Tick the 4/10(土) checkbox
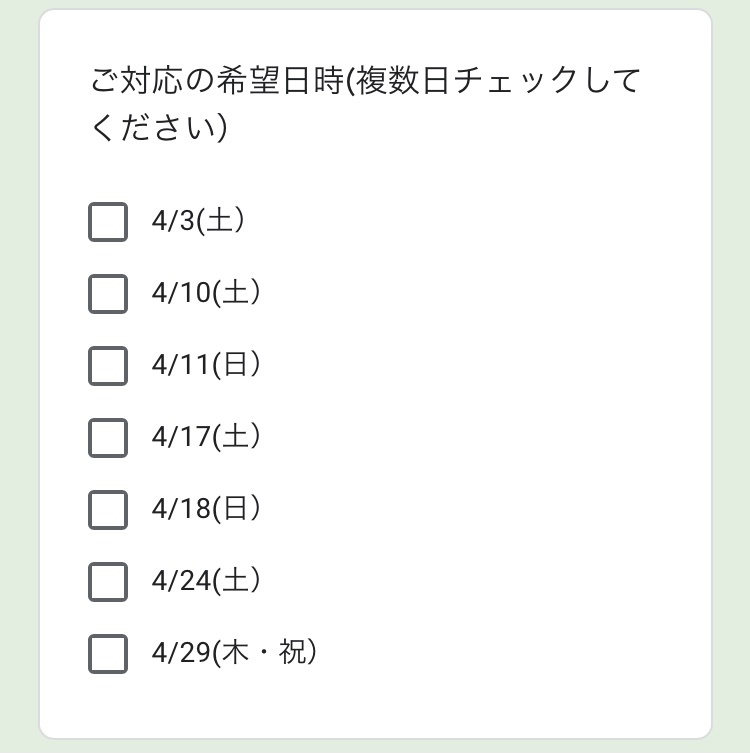Image resolution: width=750 pixels, height=753 pixels. tap(108, 294)
